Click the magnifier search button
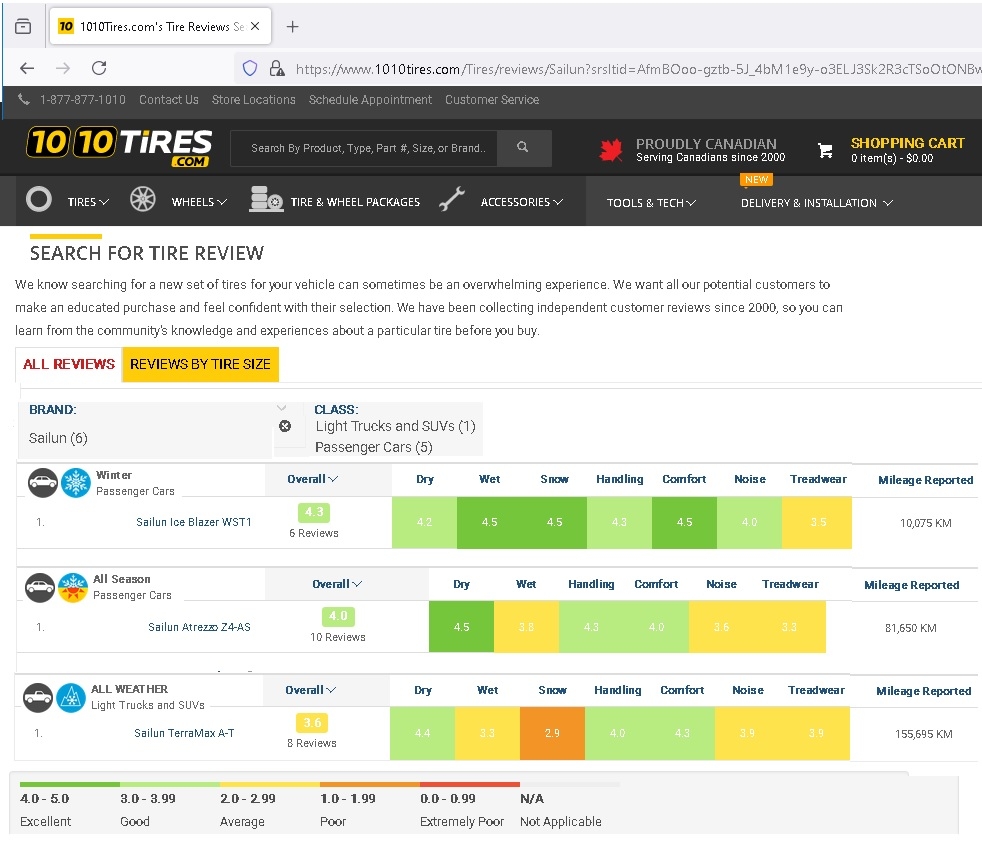Screen dimensions: 982x845 coord(523,147)
